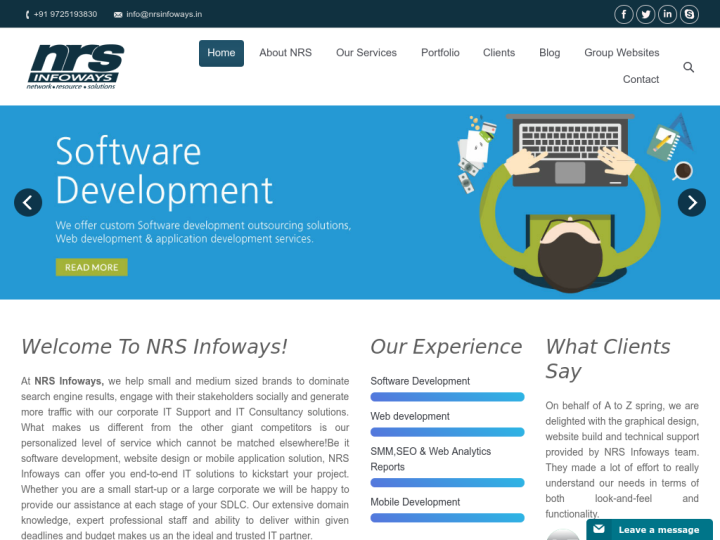The image size is (720, 540).
Task: Select the Home menu item
Action: 221,53
